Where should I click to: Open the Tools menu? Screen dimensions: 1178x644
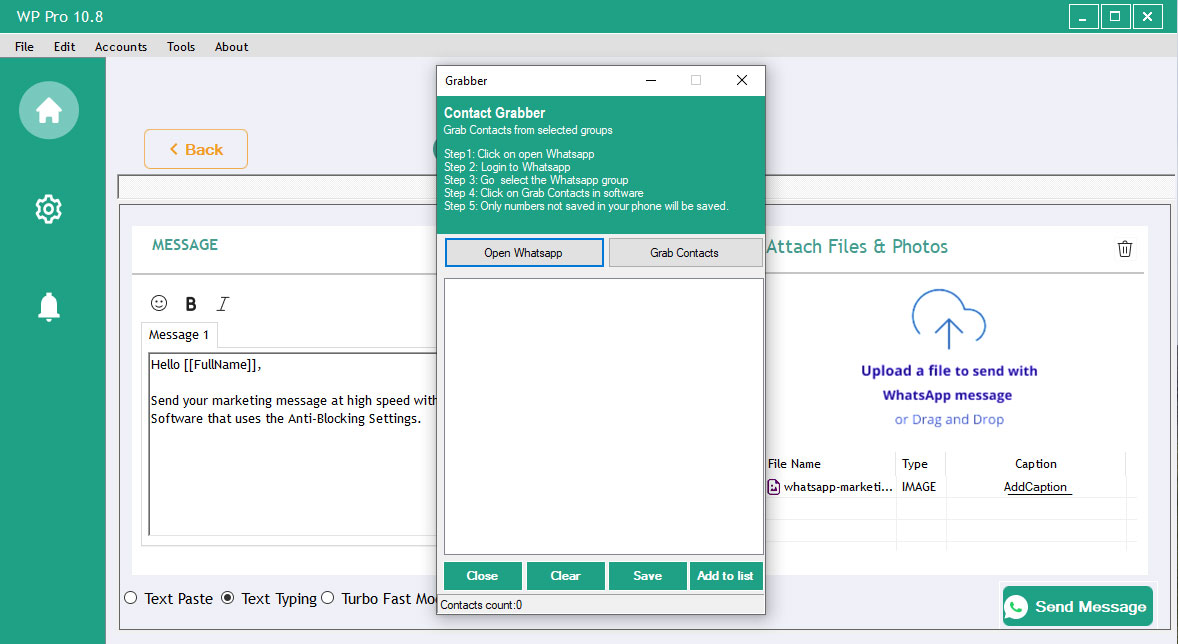tap(181, 47)
